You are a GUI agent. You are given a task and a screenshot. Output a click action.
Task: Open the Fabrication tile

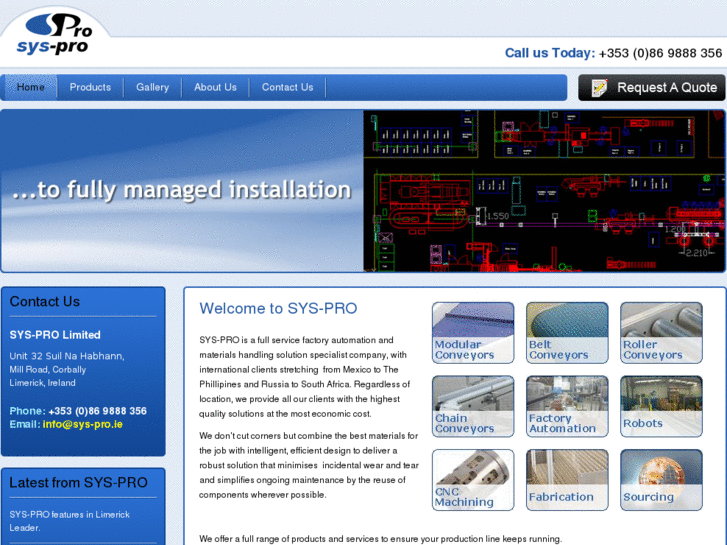[567, 480]
